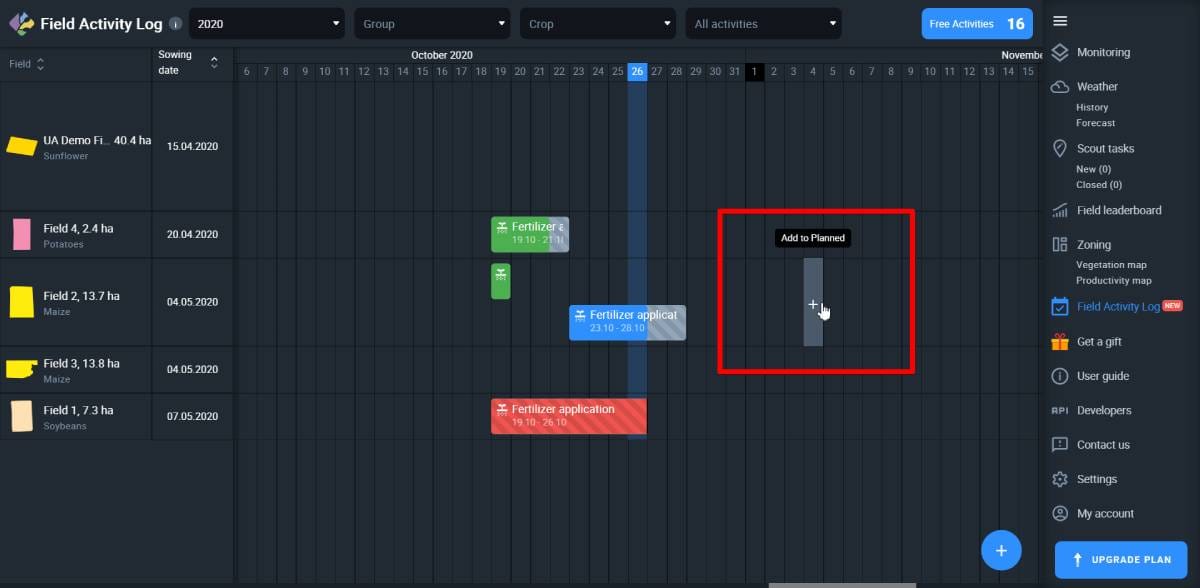Image resolution: width=1200 pixels, height=588 pixels.
Task: Click yellow Field 2 maize swatch
Action: tap(21, 302)
